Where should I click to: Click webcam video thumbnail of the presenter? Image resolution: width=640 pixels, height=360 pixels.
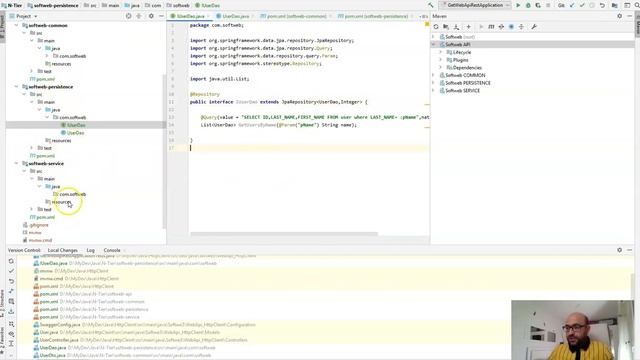coord(572,330)
